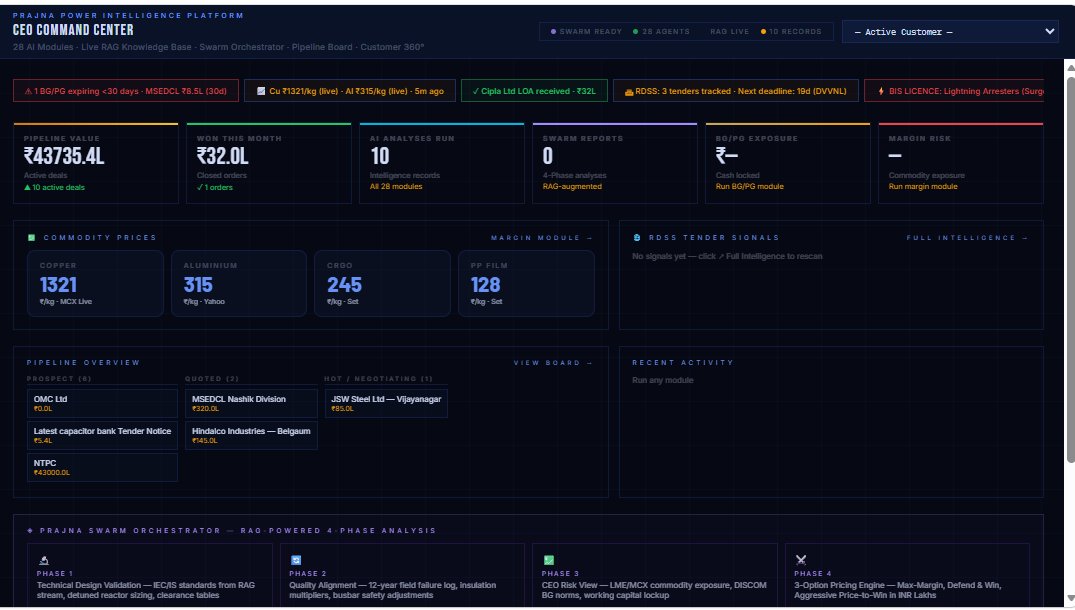Click the 28 Agents status indicator
1075x610 pixels.
click(661, 32)
